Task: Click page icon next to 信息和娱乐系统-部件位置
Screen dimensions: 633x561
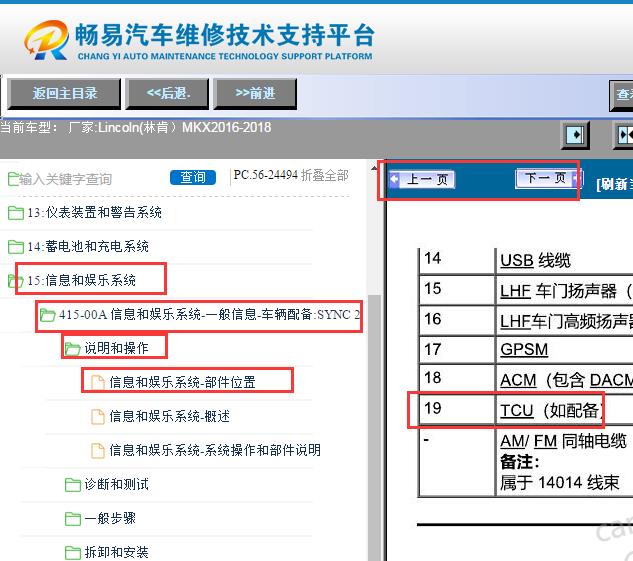Action: pos(97,382)
